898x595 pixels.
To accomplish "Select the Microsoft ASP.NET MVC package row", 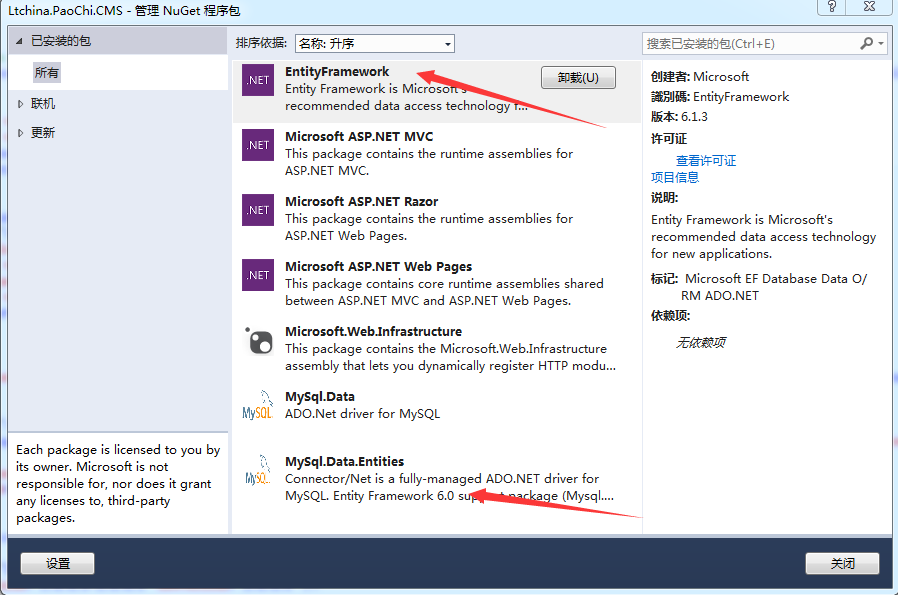I will 436,153.
